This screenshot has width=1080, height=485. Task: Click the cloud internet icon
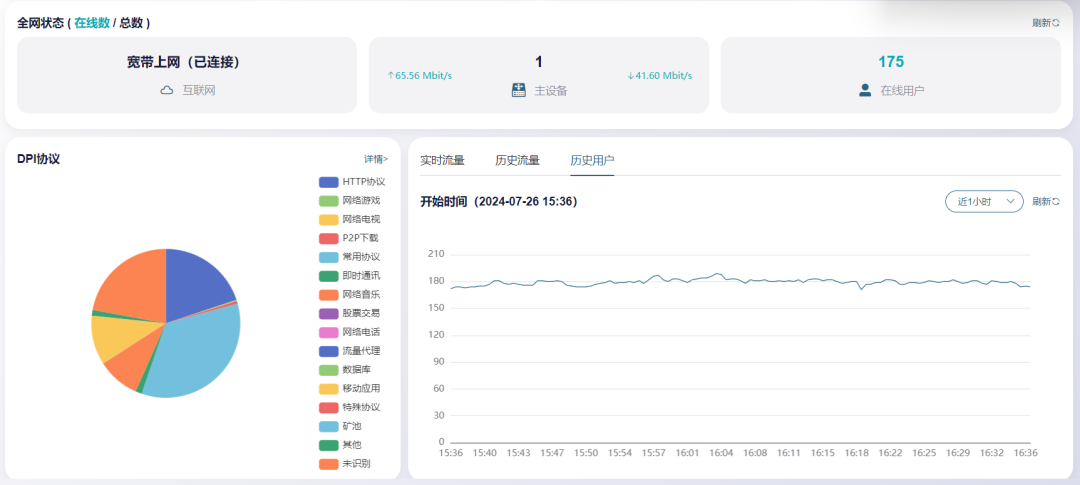tap(167, 90)
